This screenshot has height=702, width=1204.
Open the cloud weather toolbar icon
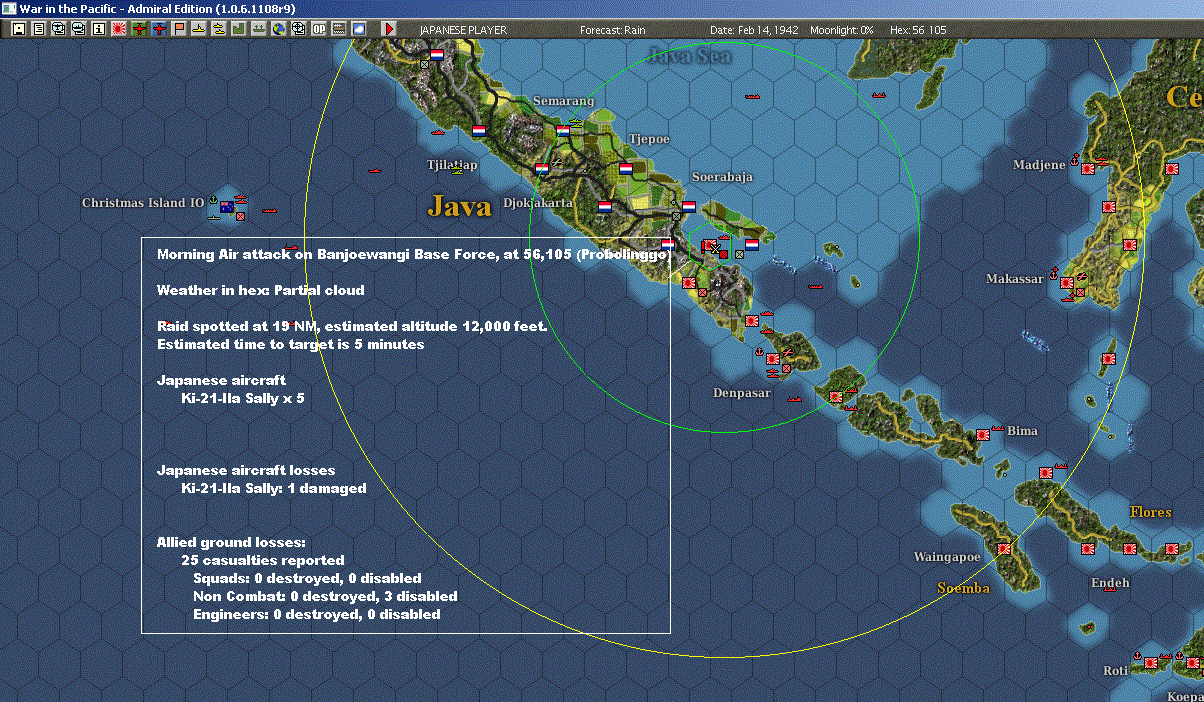point(359,29)
